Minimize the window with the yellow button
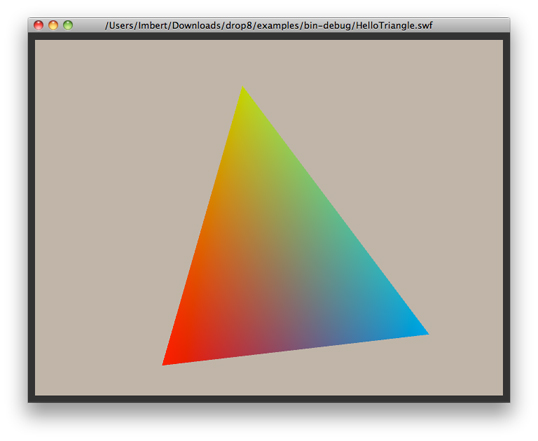This screenshot has height=441, width=538. click(x=53, y=25)
